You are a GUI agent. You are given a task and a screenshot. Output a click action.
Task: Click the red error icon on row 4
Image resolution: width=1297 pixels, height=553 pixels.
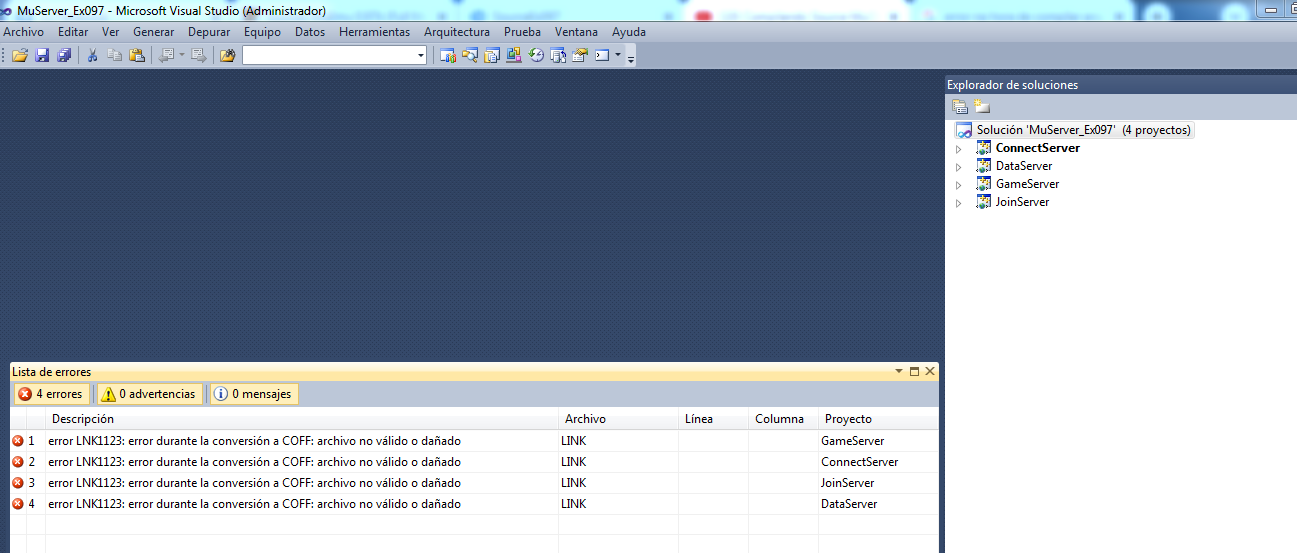tap(17, 504)
